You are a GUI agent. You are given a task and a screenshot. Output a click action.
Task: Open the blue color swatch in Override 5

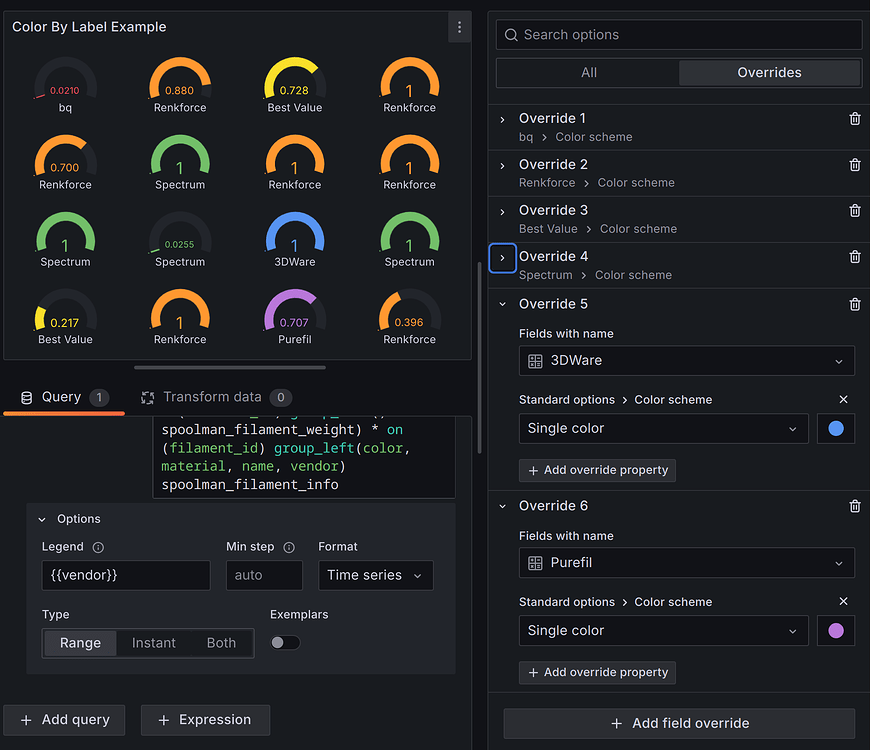[x=838, y=428]
